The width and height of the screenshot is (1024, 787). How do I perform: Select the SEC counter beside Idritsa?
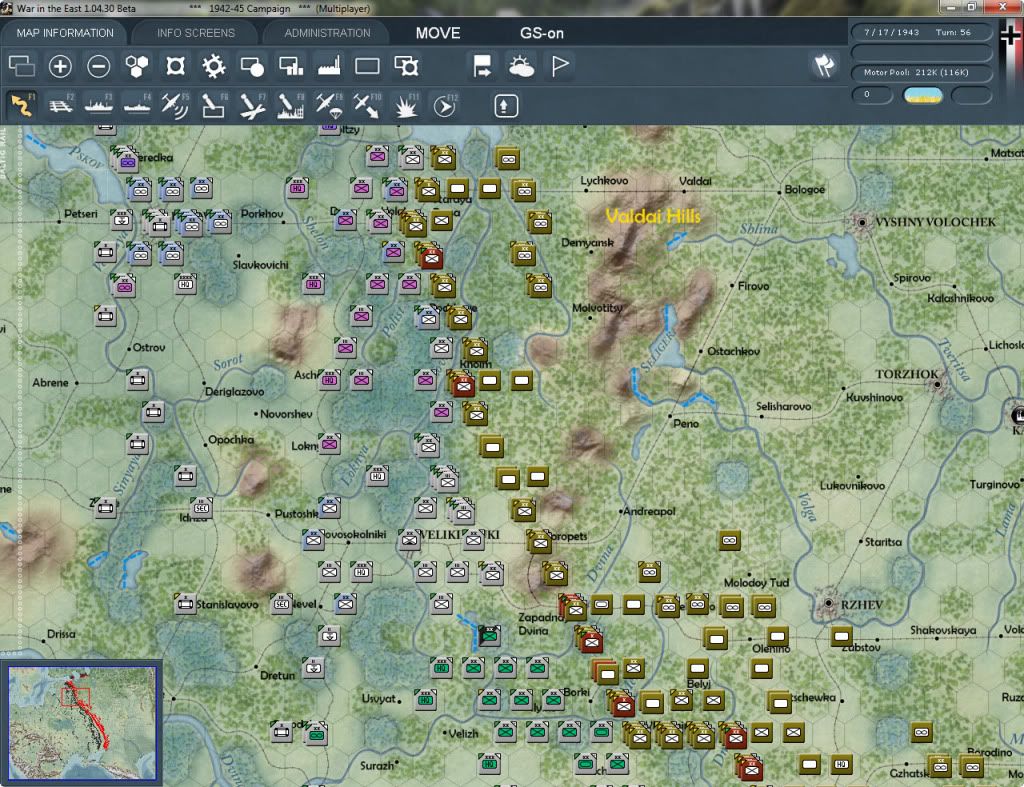(201, 507)
